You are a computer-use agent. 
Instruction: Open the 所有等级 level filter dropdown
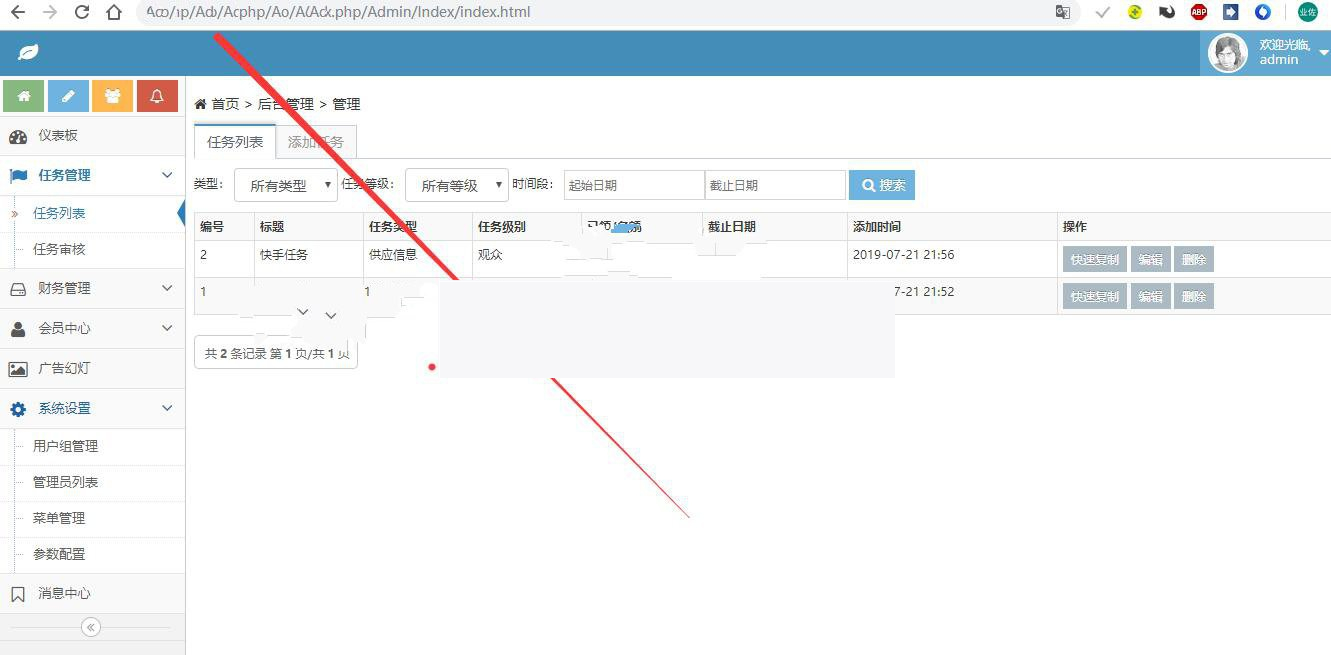pyautogui.click(x=456, y=184)
